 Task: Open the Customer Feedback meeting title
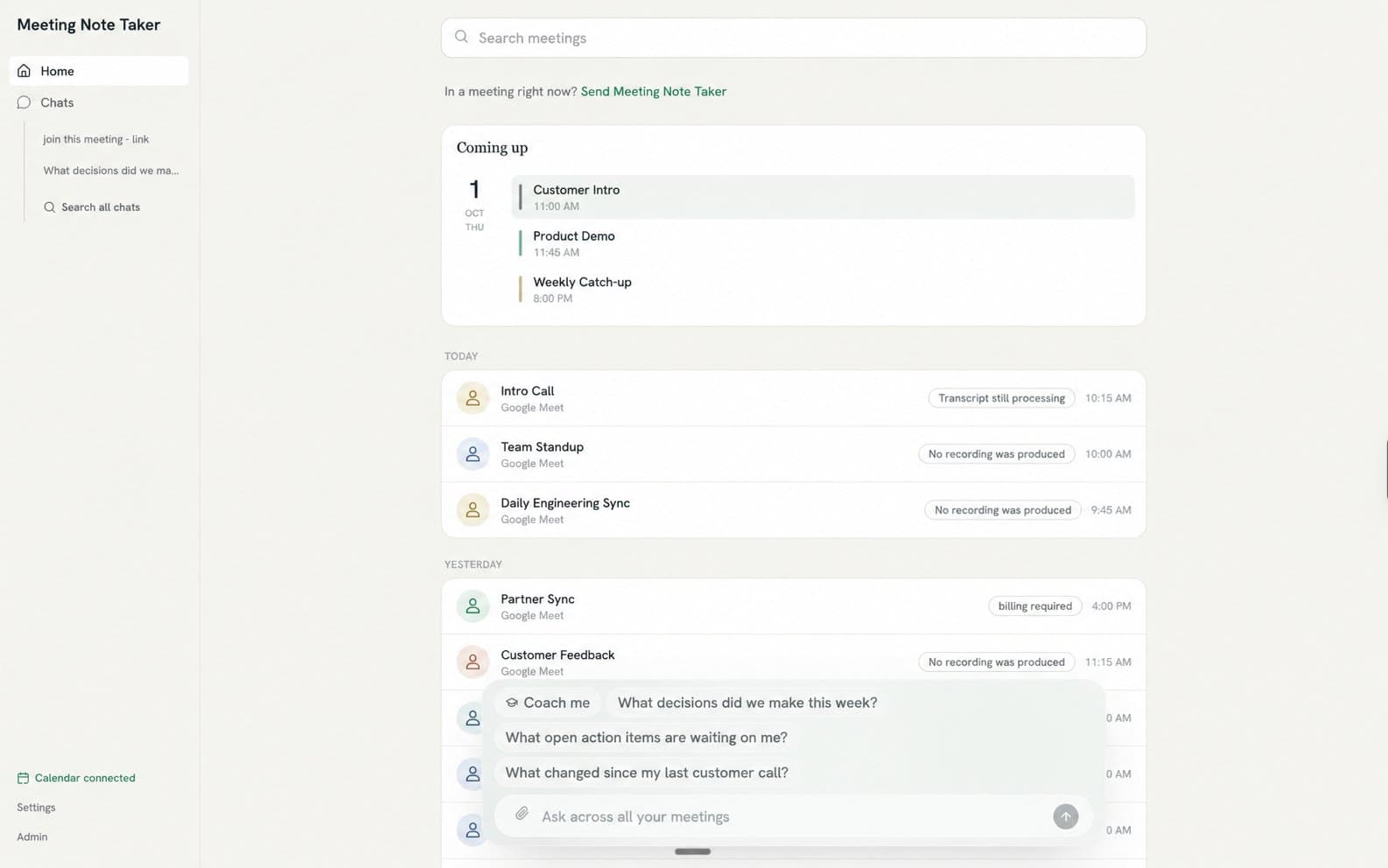click(x=557, y=655)
